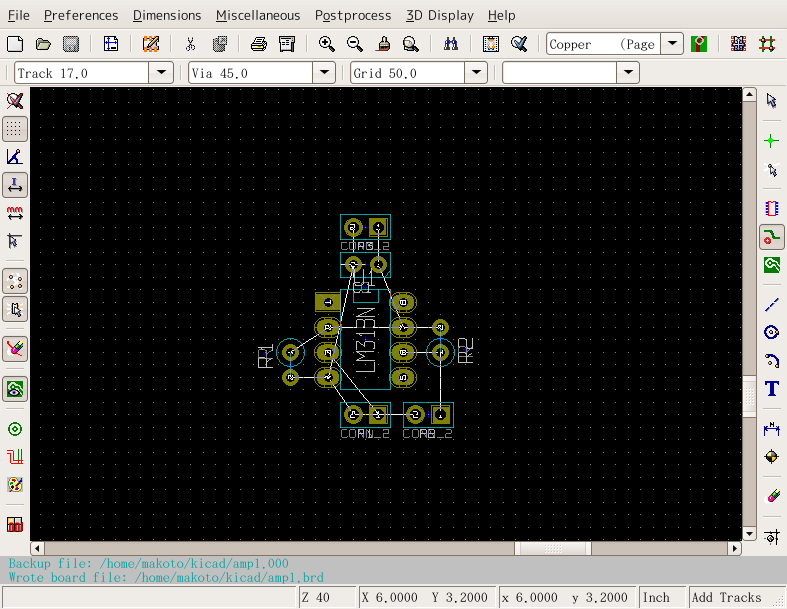
Task: Select the Add Text tool
Action: [x=771, y=389]
